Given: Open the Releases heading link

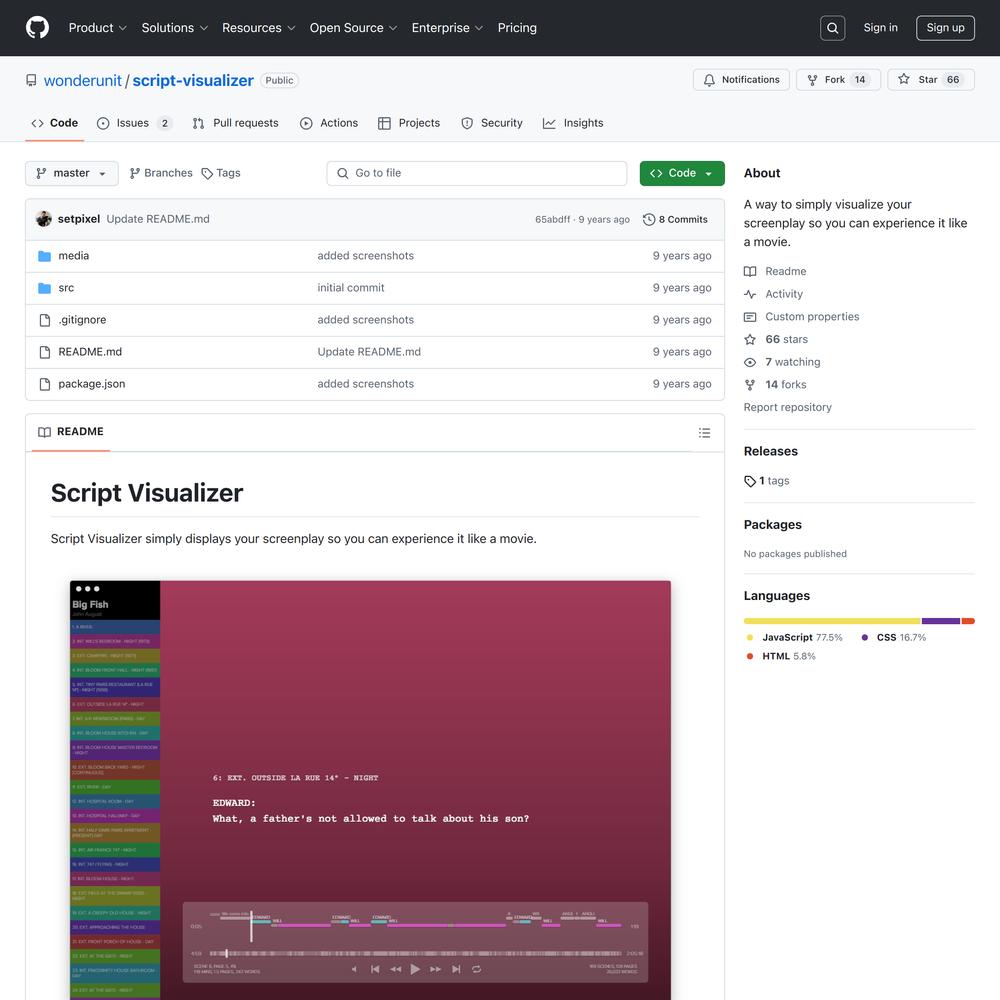Looking at the screenshot, I should 770,452.
